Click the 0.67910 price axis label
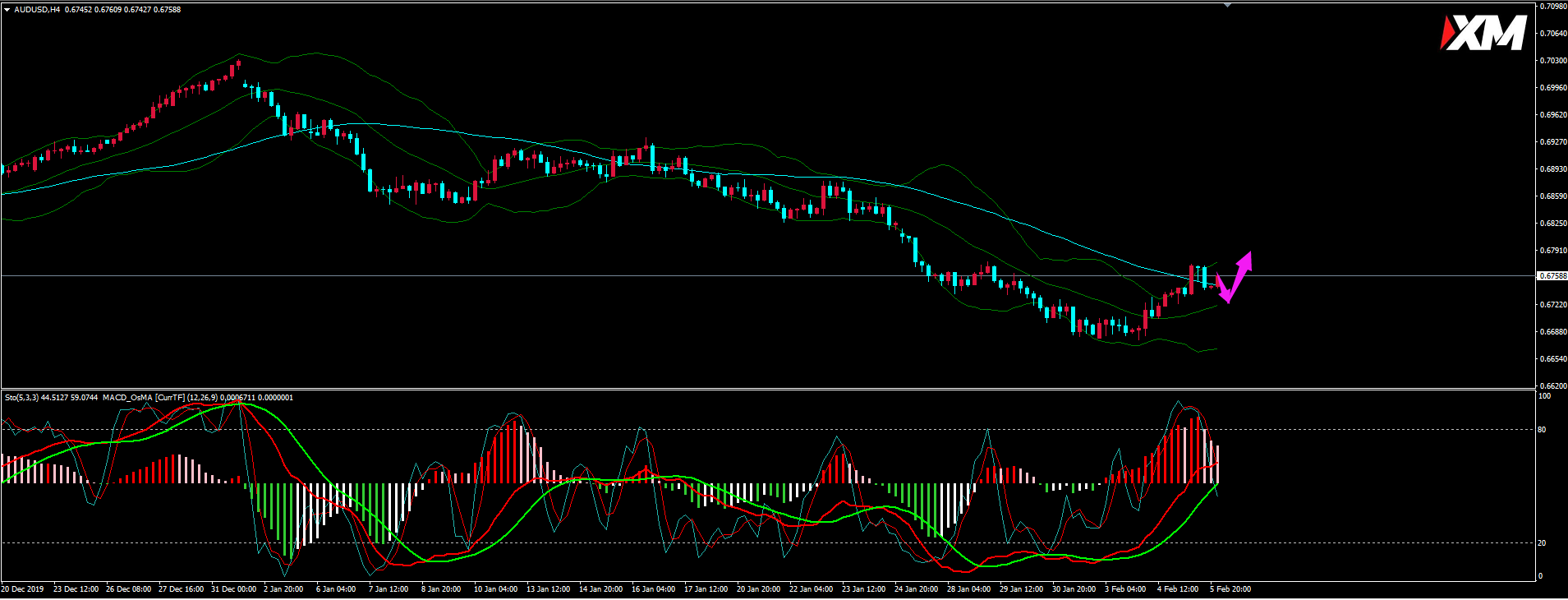 tap(1554, 251)
